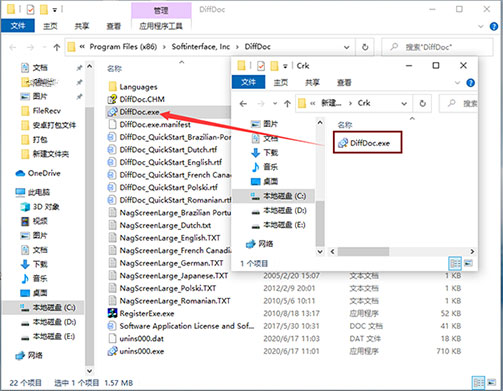The width and height of the screenshot is (503, 391).
Task: Click the Crk sidebar scrollbar down arrow
Action: point(320,252)
